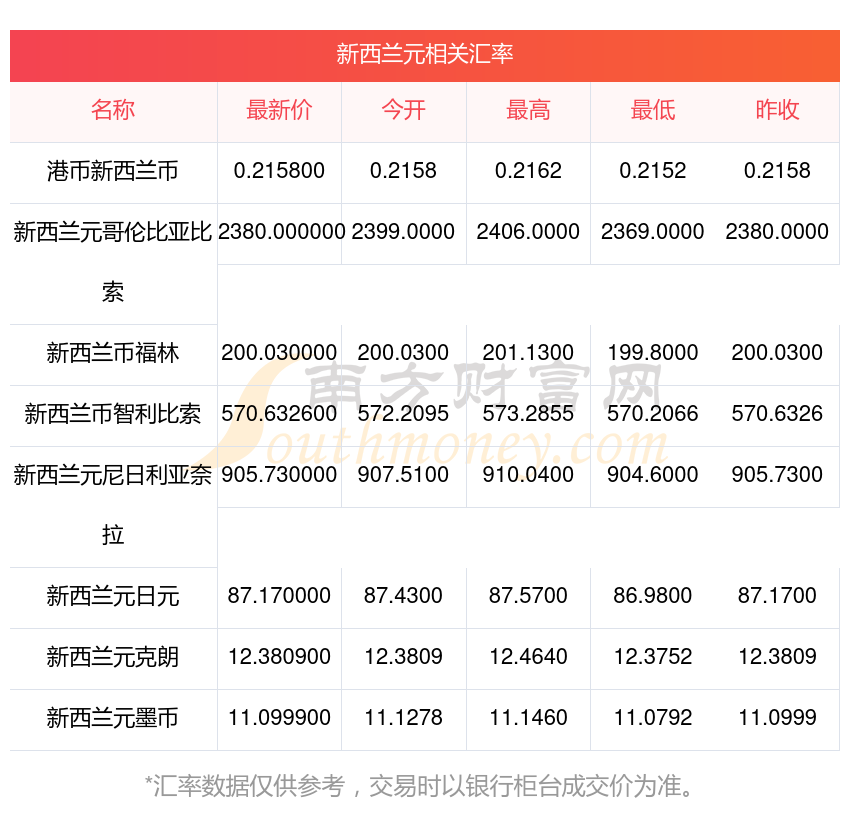Click latest price 11.099900
This screenshot has height=817, width=850.
(x=279, y=718)
